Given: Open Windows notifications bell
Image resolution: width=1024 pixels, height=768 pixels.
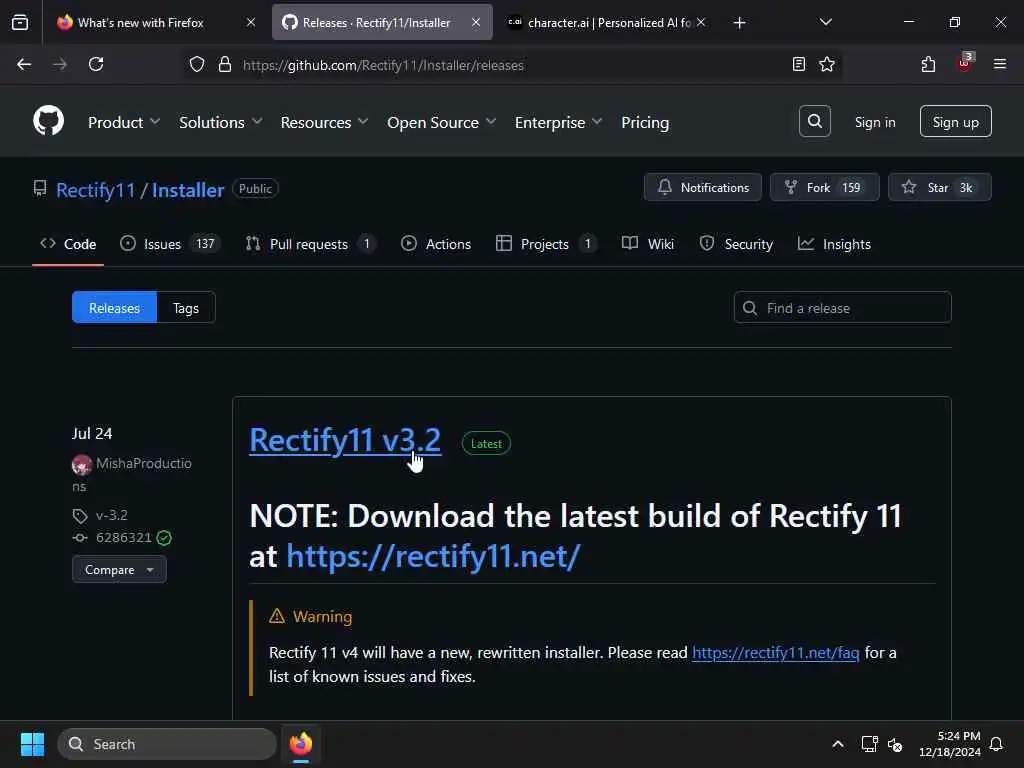Looking at the screenshot, I should [x=997, y=744].
